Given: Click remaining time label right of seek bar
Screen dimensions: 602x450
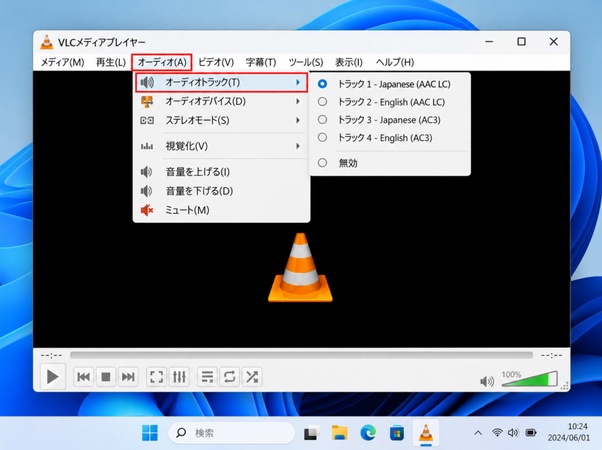Looking at the screenshot, I should click(552, 356).
